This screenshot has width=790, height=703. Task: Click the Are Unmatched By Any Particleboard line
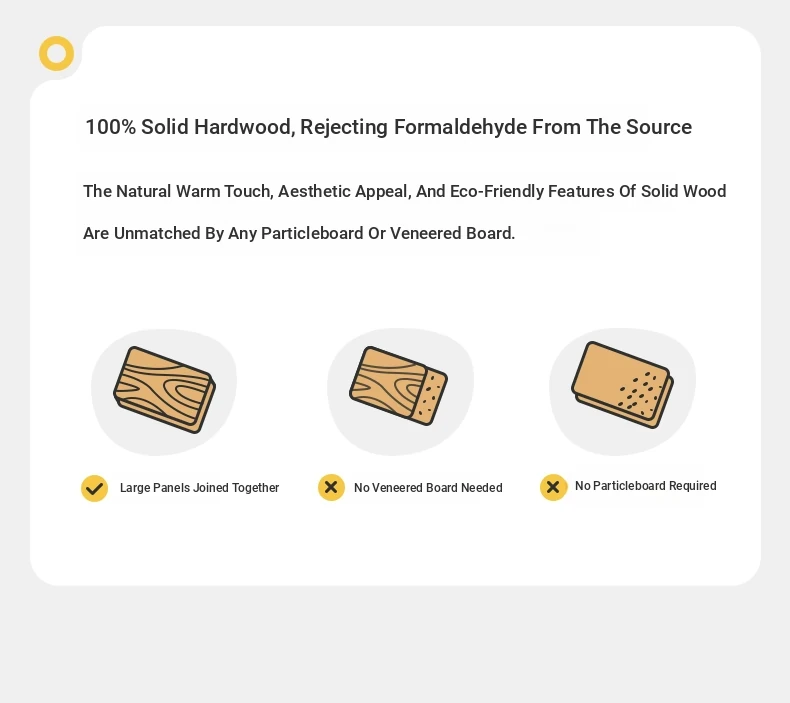click(299, 233)
